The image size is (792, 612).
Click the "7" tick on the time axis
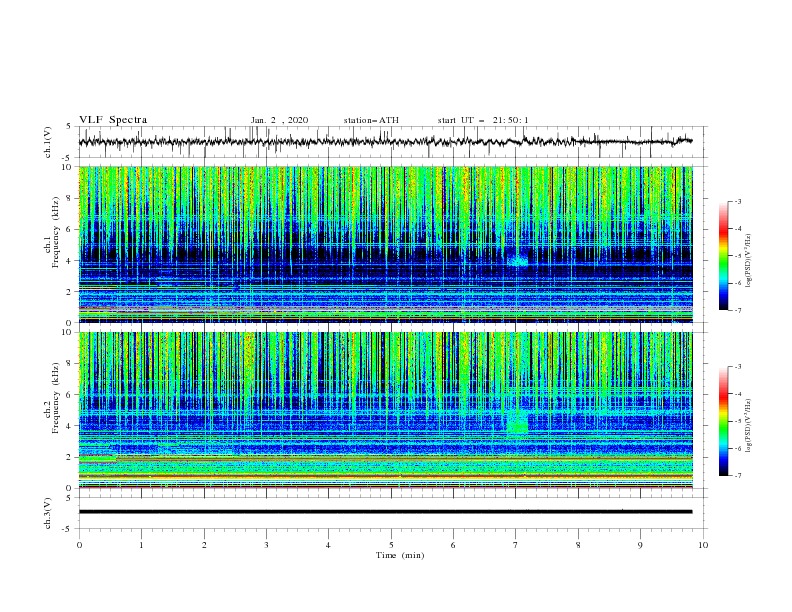tap(515, 545)
